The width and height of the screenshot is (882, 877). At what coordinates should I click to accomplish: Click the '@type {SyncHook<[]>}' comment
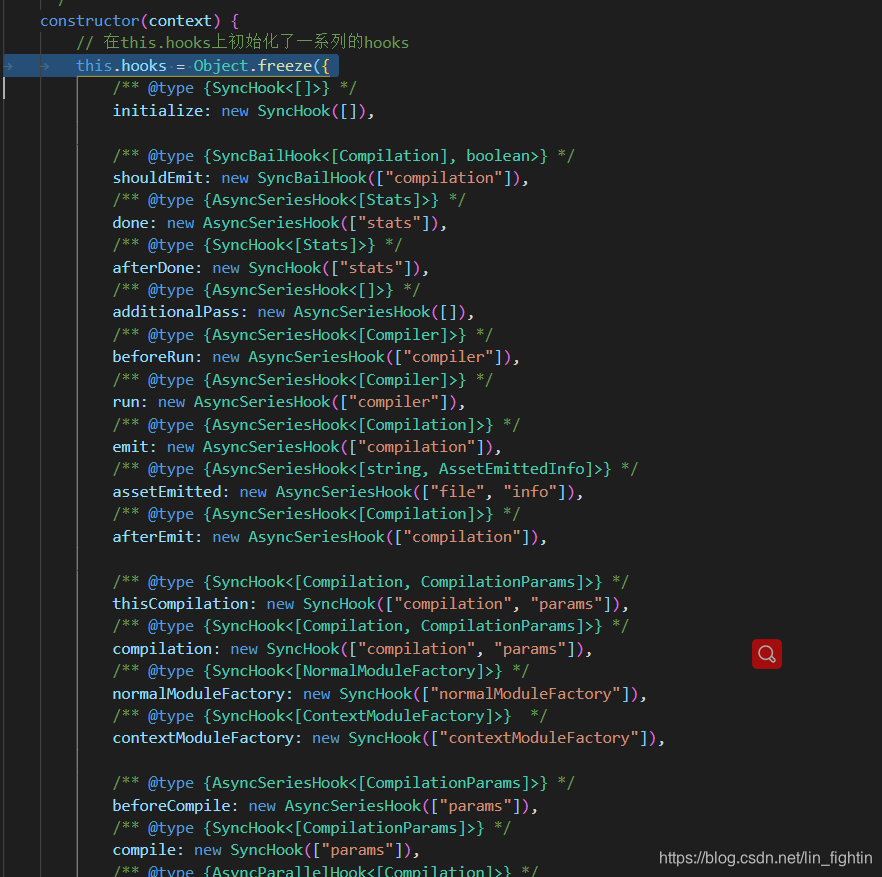(234, 88)
